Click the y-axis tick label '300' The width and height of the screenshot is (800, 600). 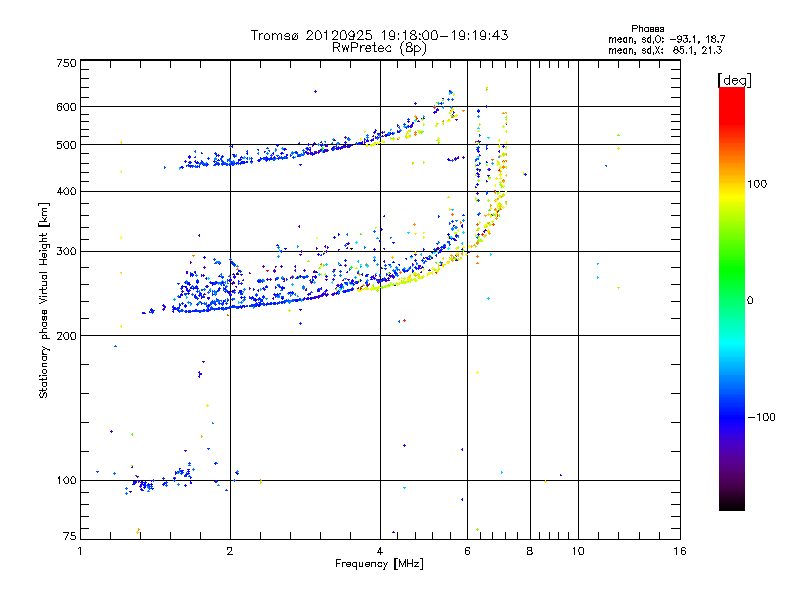[66, 252]
